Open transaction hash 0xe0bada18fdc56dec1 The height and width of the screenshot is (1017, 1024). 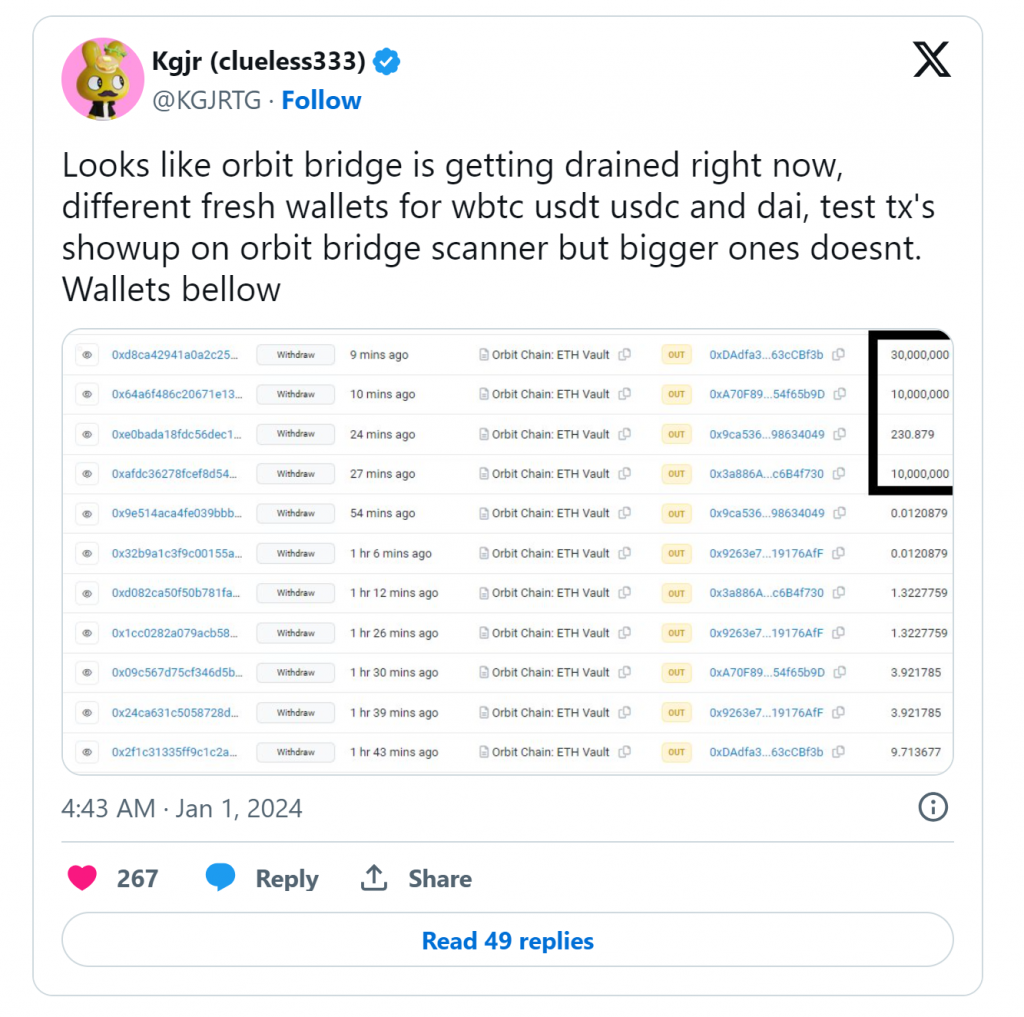(176, 434)
